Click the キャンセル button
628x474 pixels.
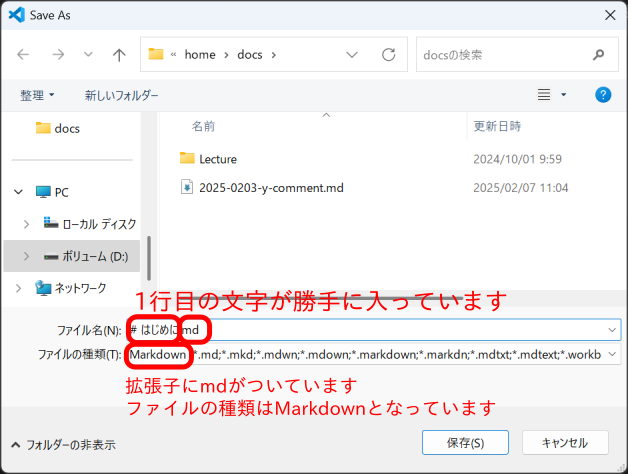[564, 442]
